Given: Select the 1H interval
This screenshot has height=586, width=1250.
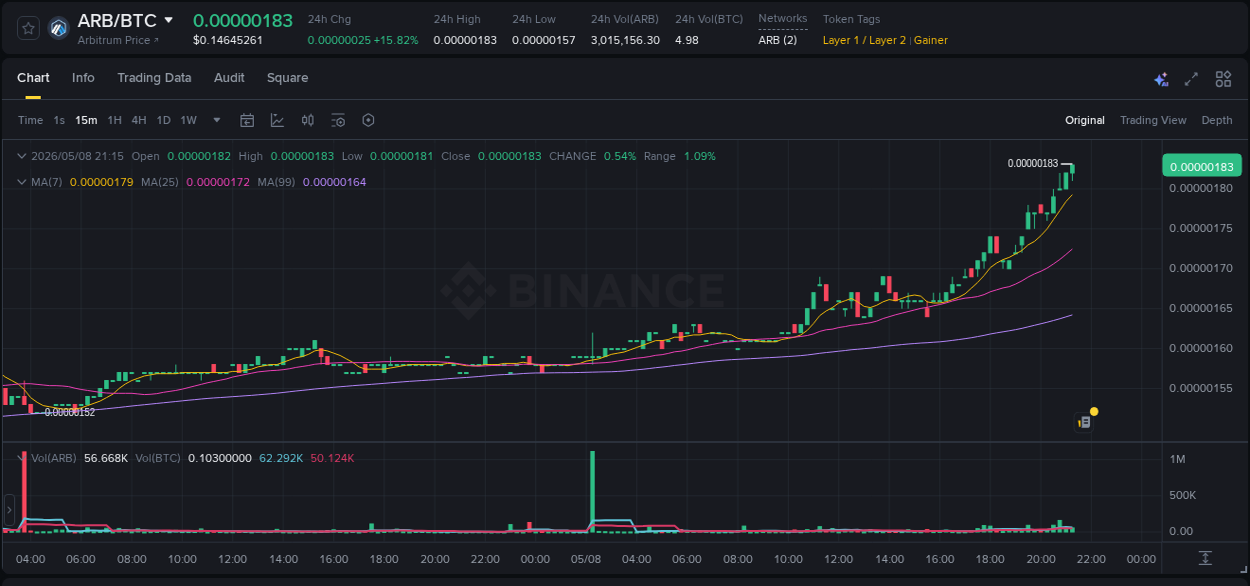Looking at the screenshot, I should [x=114, y=120].
